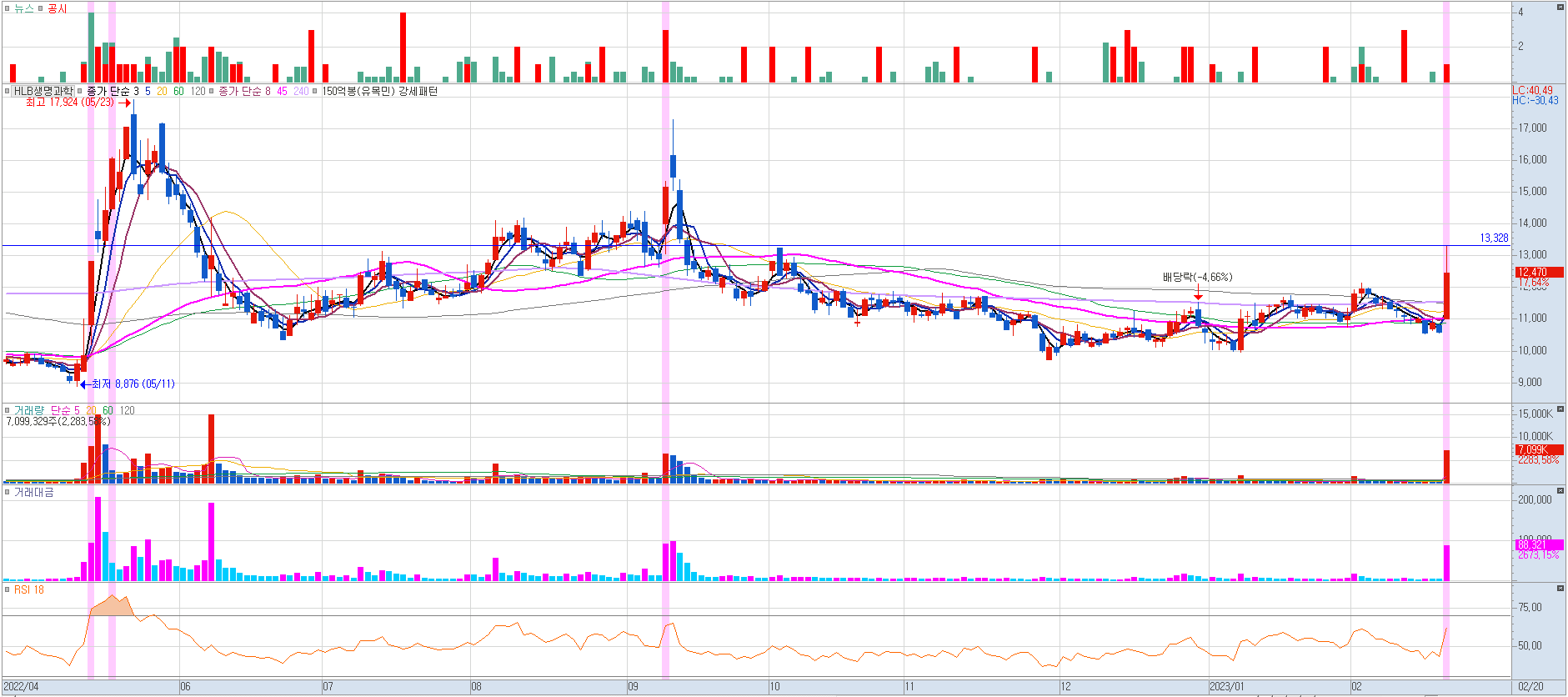Click the 75.00 RSI axis label

[x=1530, y=608]
